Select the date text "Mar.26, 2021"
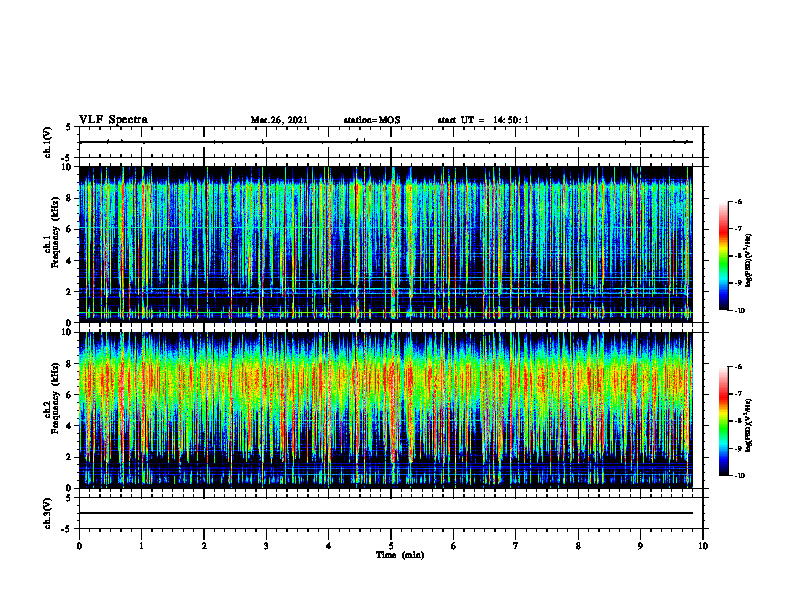The width and height of the screenshot is (792, 612). [x=279, y=120]
